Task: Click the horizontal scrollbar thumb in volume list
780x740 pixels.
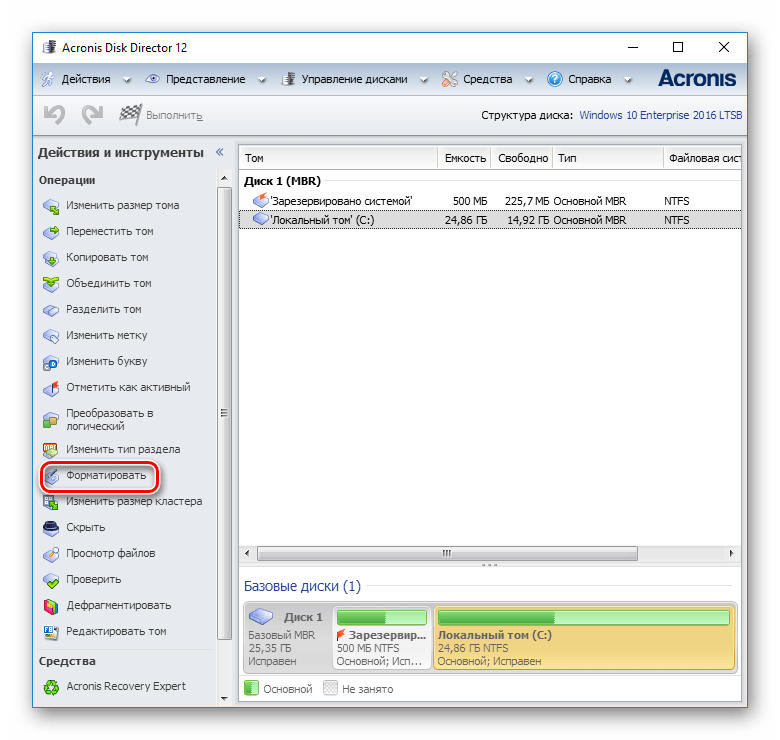Action: 447,553
